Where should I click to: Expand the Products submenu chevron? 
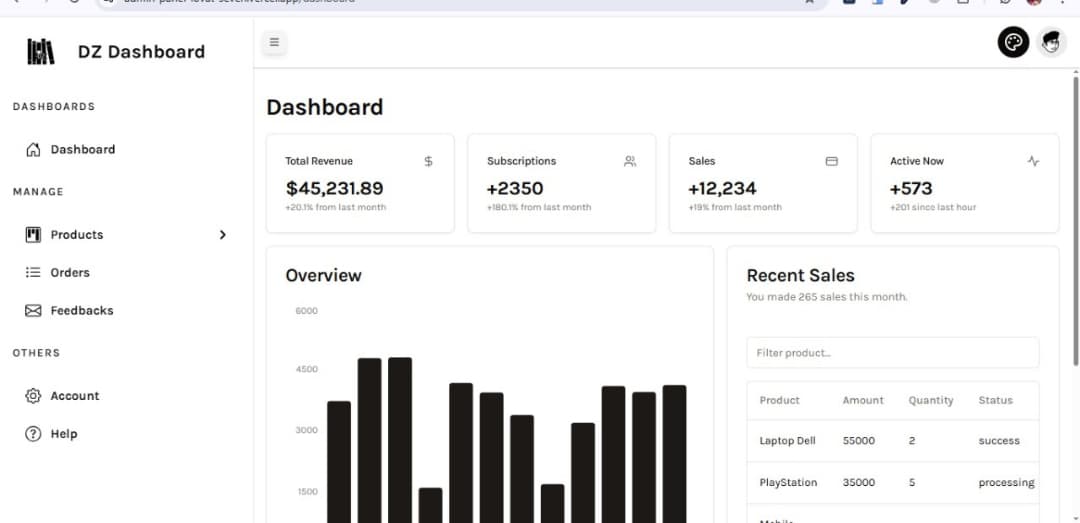point(222,235)
